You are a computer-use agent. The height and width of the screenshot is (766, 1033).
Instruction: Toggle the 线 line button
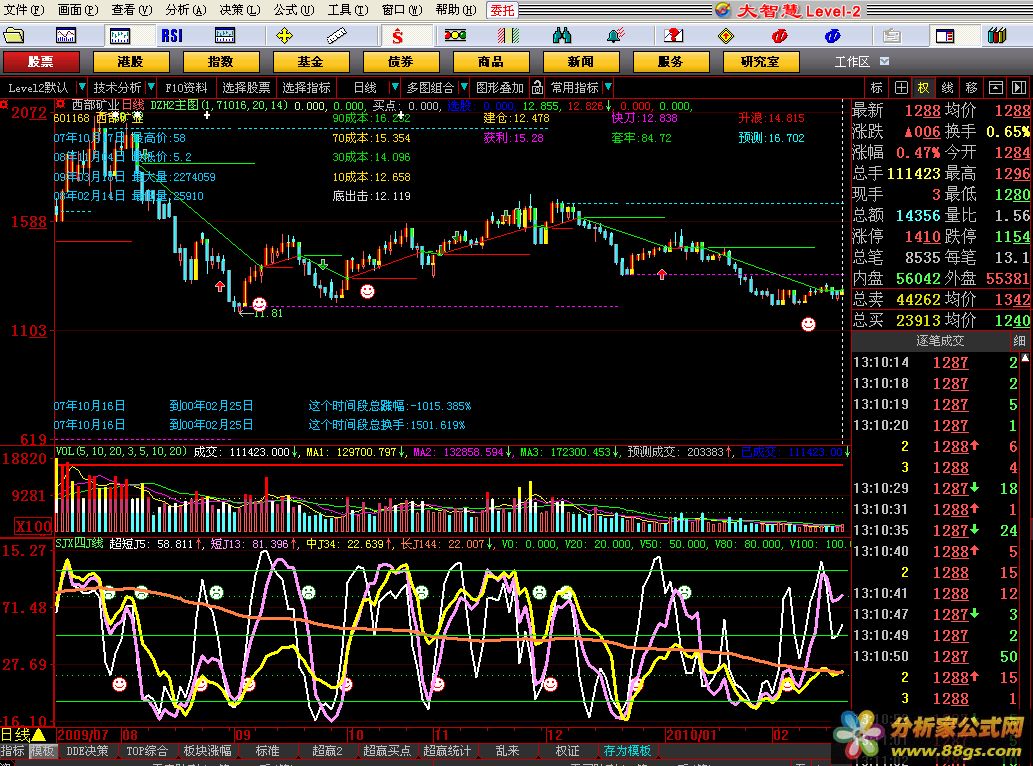[x=947, y=88]
